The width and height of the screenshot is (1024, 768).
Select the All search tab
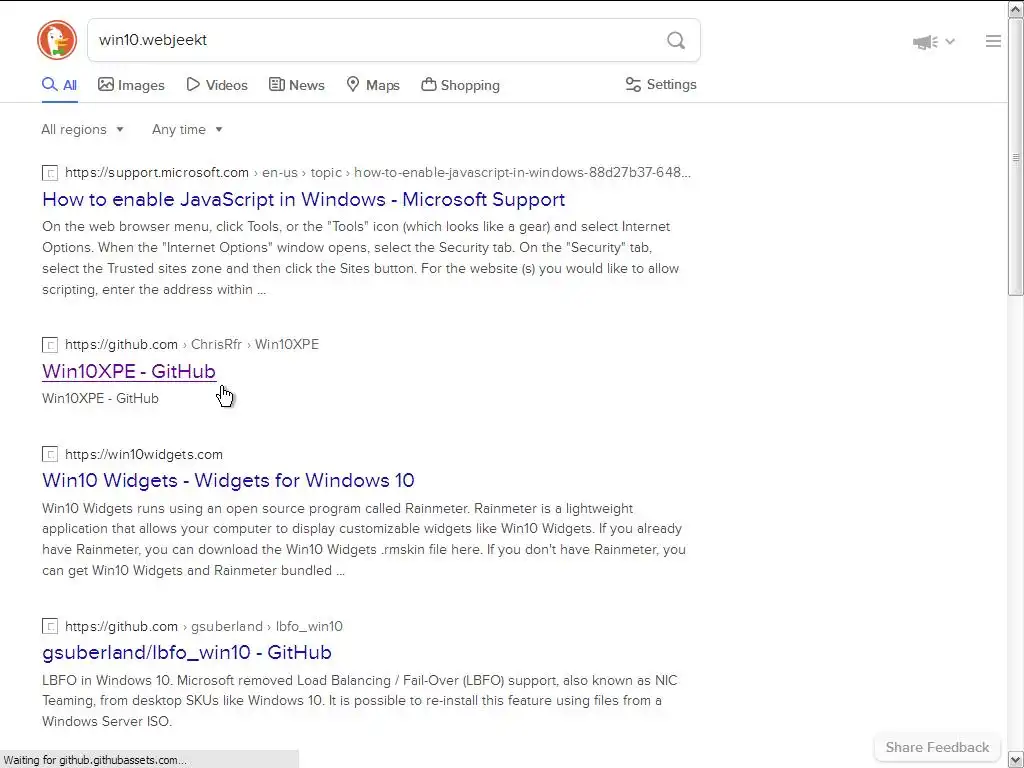(x=59, y=85)
